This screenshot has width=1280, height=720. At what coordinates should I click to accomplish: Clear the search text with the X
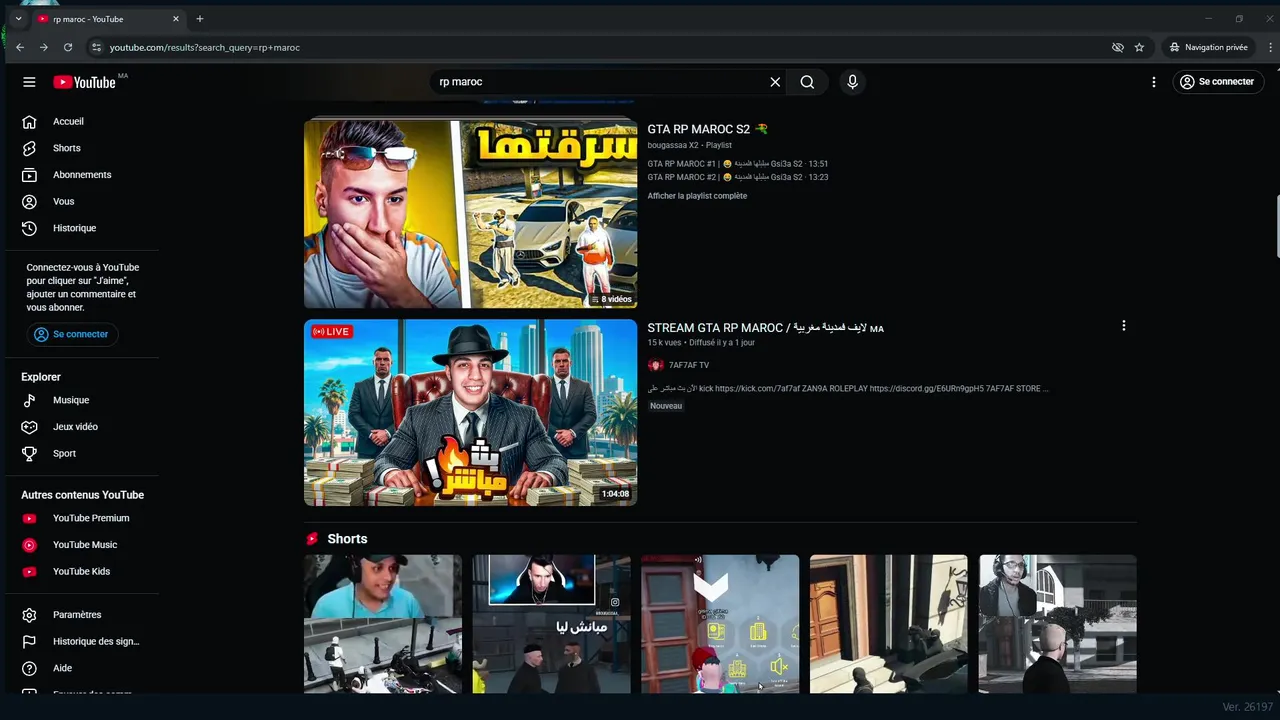[x=775, y=82]
